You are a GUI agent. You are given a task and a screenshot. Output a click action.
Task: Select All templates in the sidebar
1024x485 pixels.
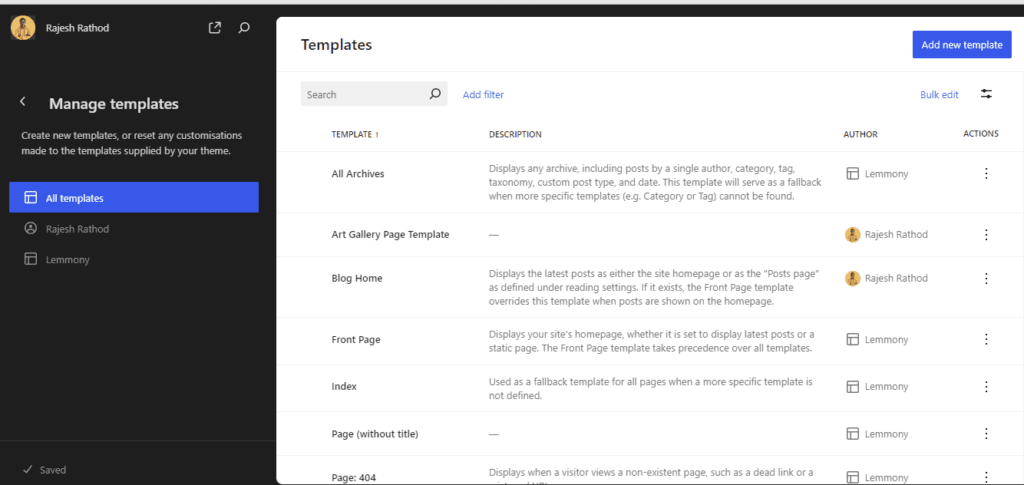pyautogui.click(x=134, y=198)
